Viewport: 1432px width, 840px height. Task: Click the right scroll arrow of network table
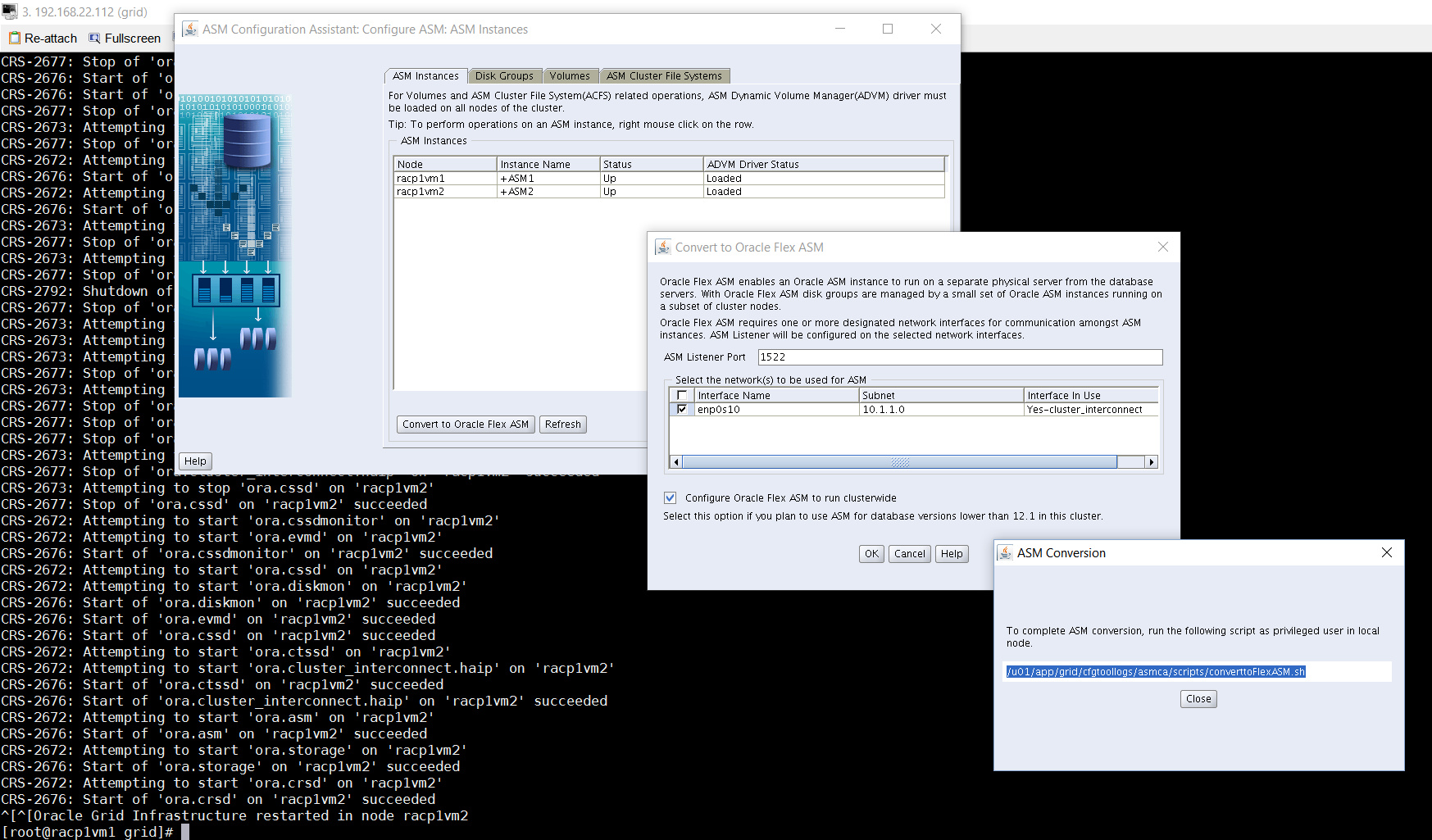pyautogui.click(x=1151, y=462)
